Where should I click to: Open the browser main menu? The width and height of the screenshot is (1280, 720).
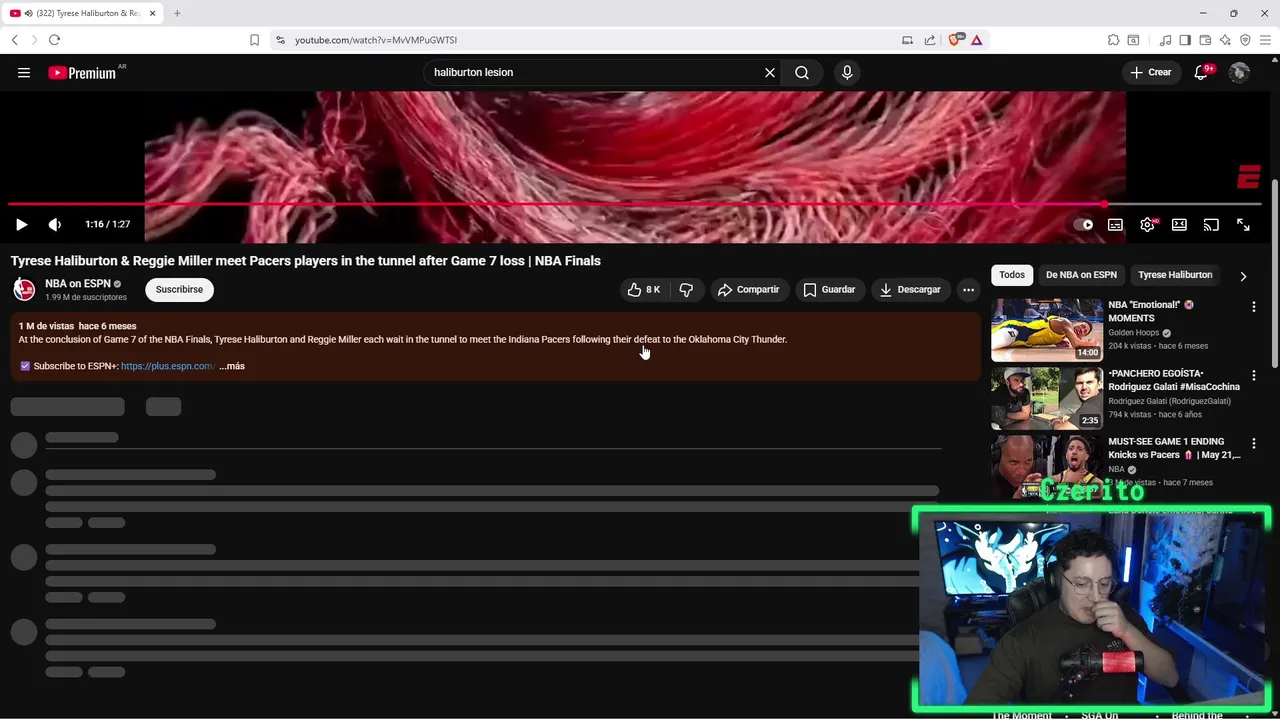point(1265,40)
